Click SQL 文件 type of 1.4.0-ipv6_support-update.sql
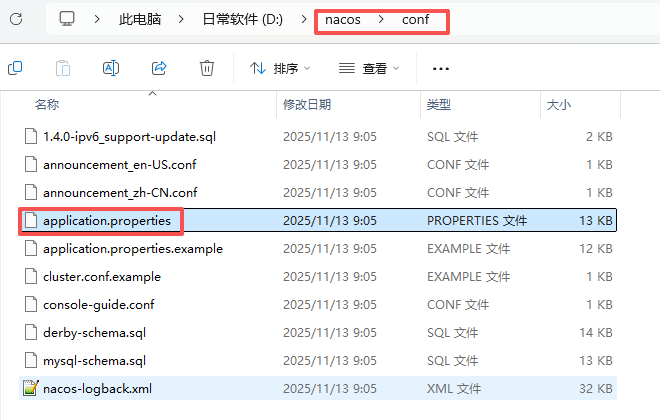This screenshot has width=660, height=420. [452, 137]
